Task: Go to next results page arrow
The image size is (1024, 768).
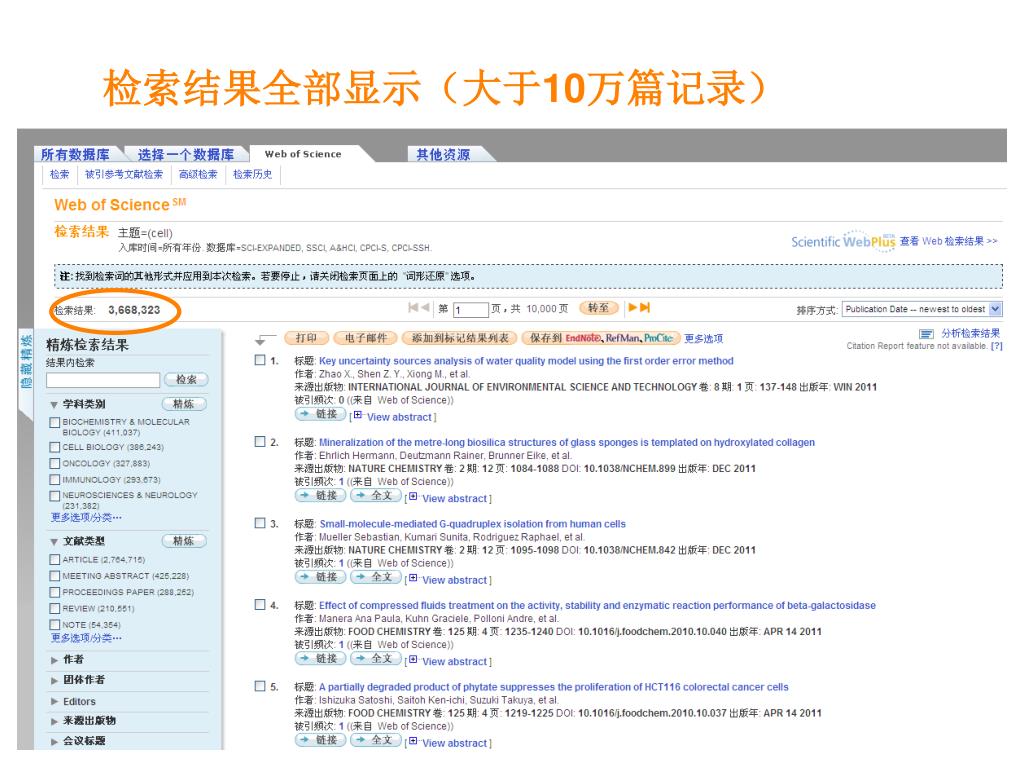Action: [x=632, y=308]
